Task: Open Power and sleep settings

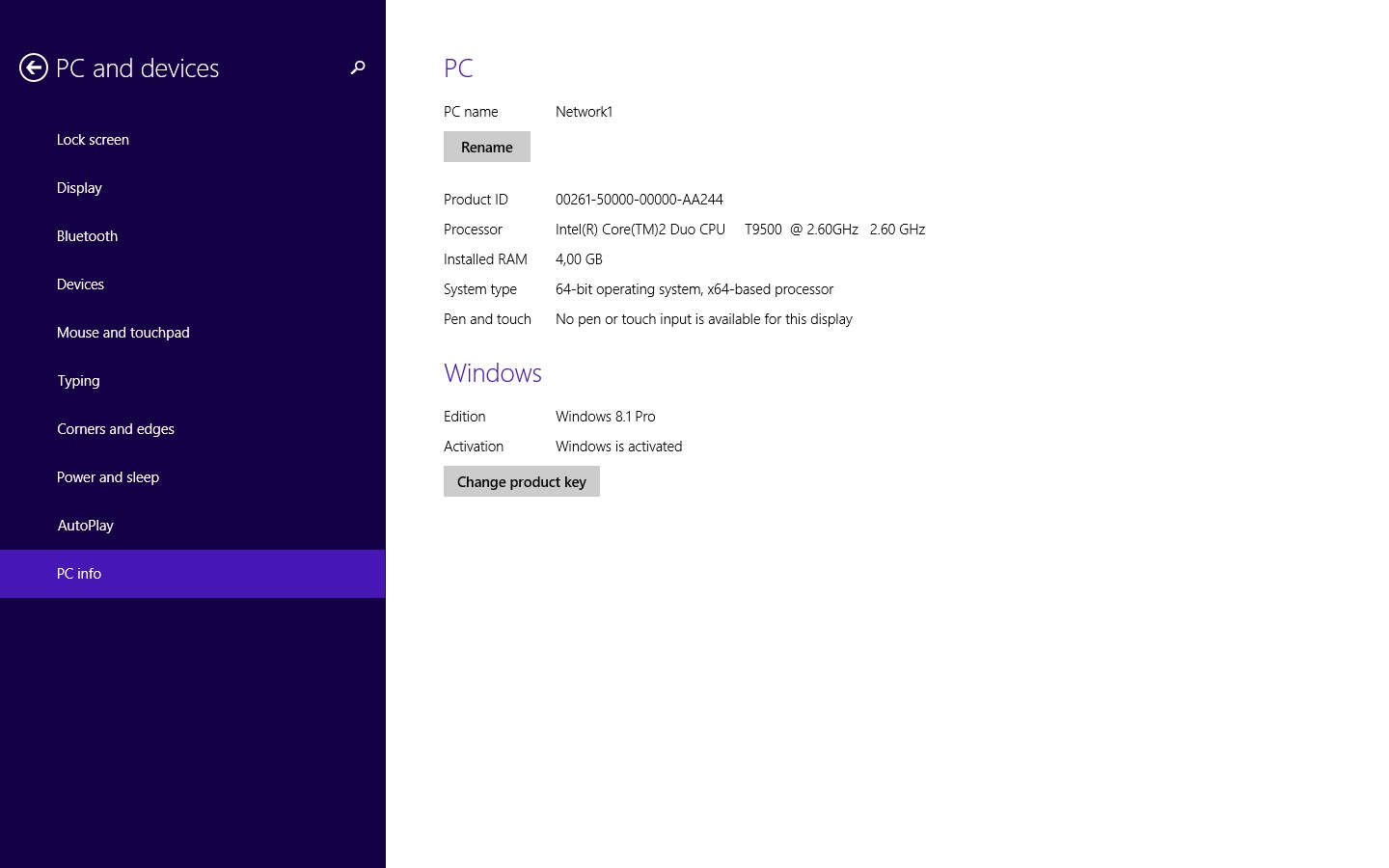Action: [x=193, y=477]
